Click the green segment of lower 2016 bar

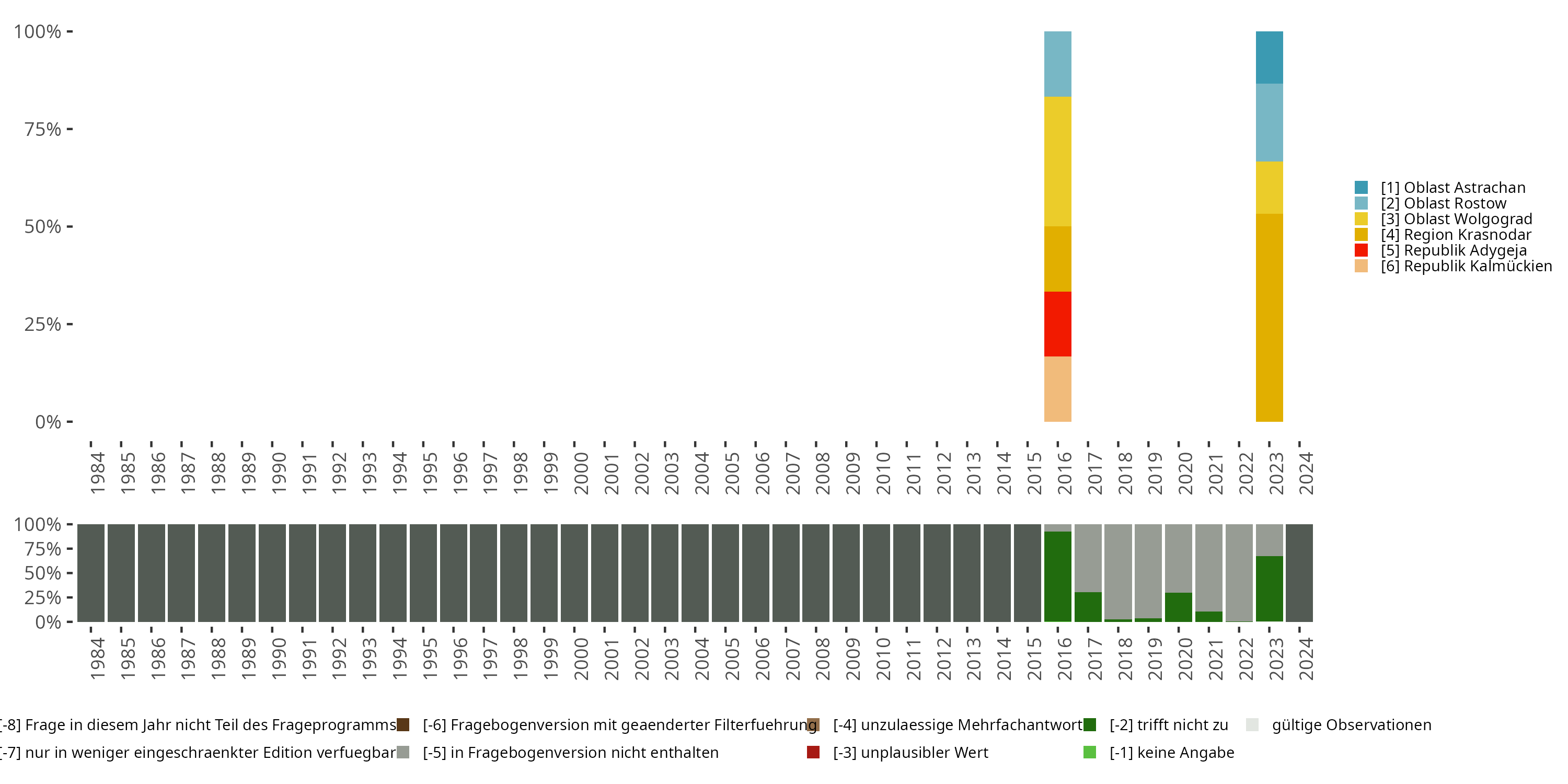coord(1057,577)
